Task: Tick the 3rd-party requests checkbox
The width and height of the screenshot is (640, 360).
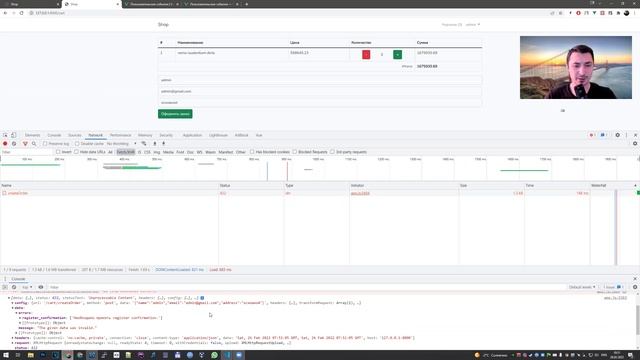Action: [x=332, y=152]
